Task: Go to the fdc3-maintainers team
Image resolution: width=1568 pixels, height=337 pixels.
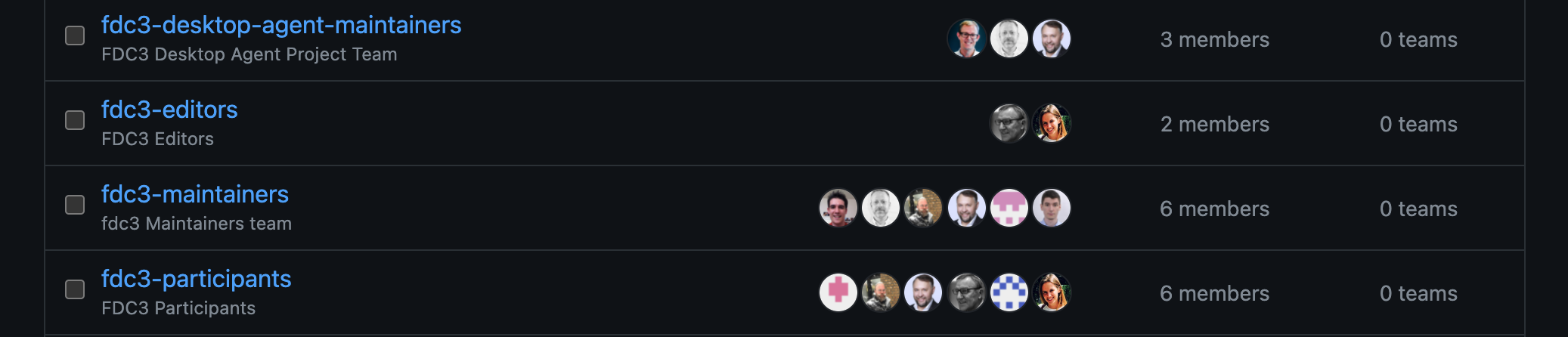Action: click(195, 194)
